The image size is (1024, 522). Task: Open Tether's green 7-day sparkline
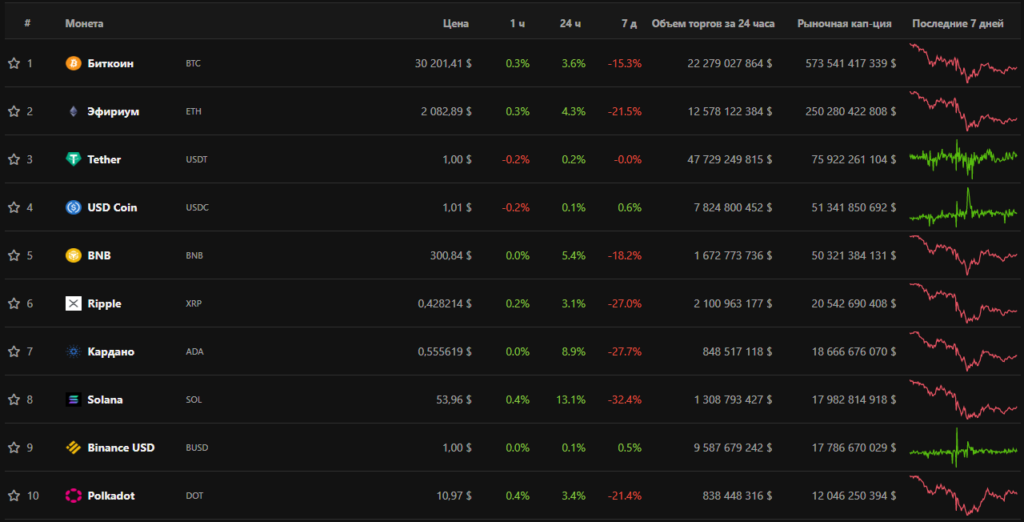point(963,159)
